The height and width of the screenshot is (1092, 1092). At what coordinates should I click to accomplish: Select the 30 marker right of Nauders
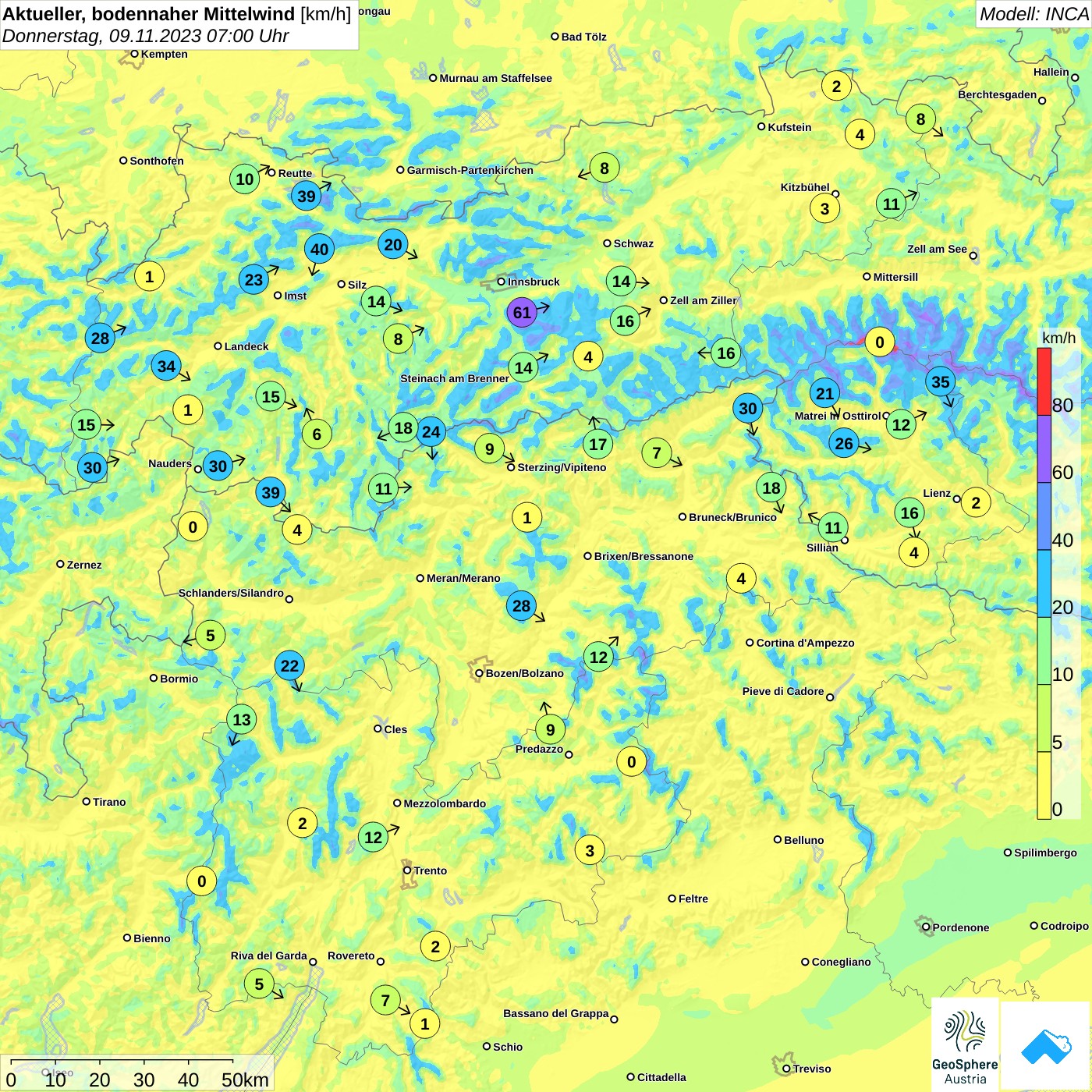pyautogui.click(x=218, y=467)
